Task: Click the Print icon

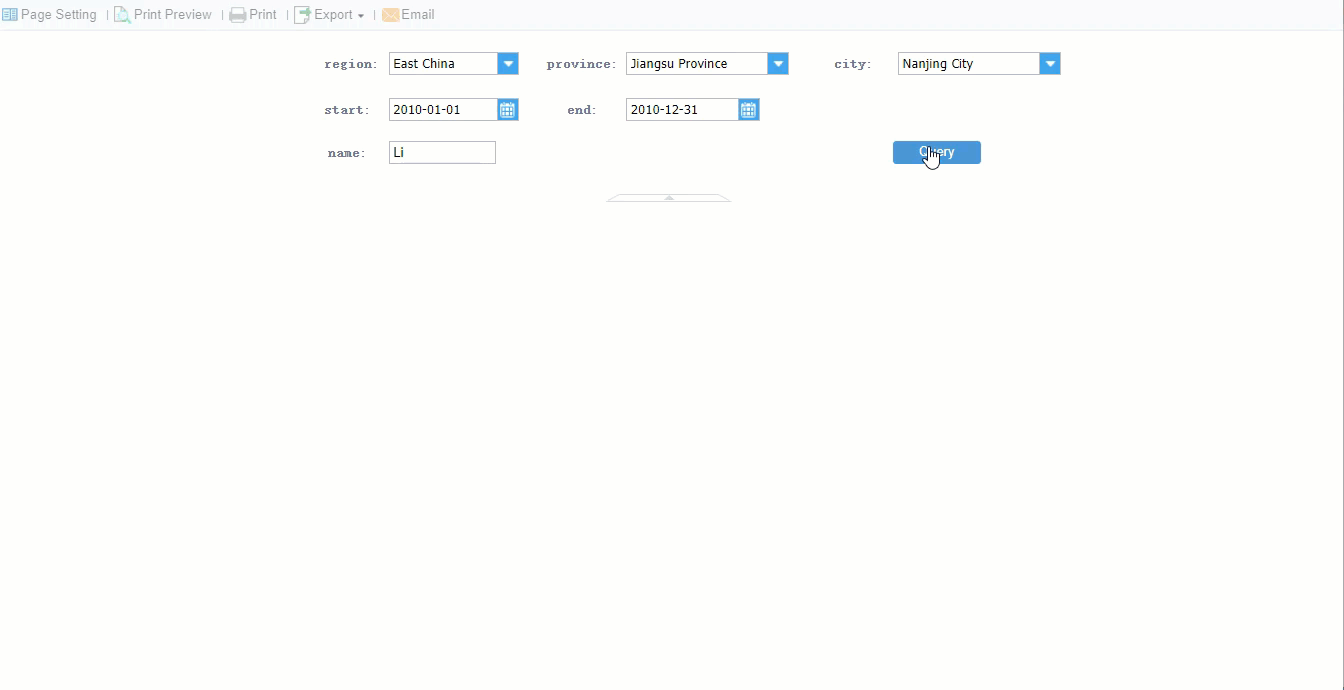Action: click(x=237, y=14)
